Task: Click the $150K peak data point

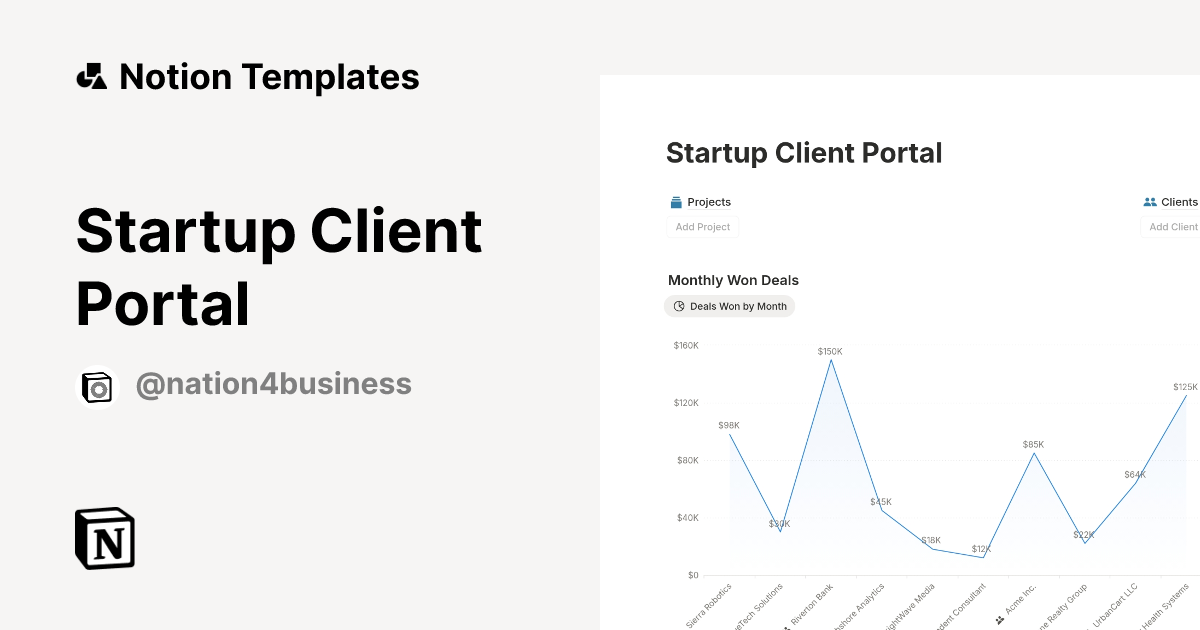Action: 830,360
